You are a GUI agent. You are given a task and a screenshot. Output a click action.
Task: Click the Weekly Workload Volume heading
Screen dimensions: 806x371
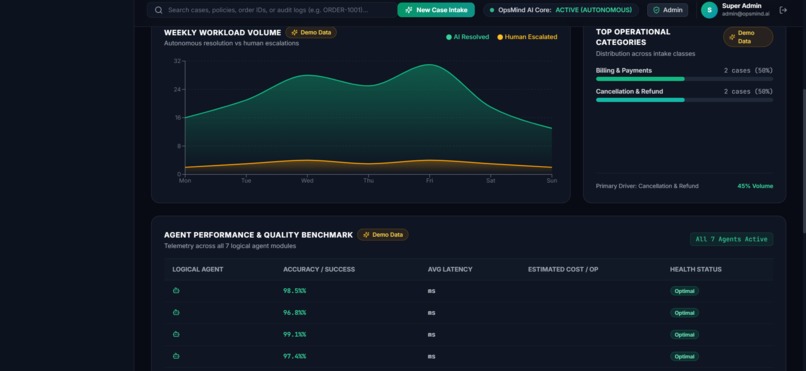click(x=223, y=32)
